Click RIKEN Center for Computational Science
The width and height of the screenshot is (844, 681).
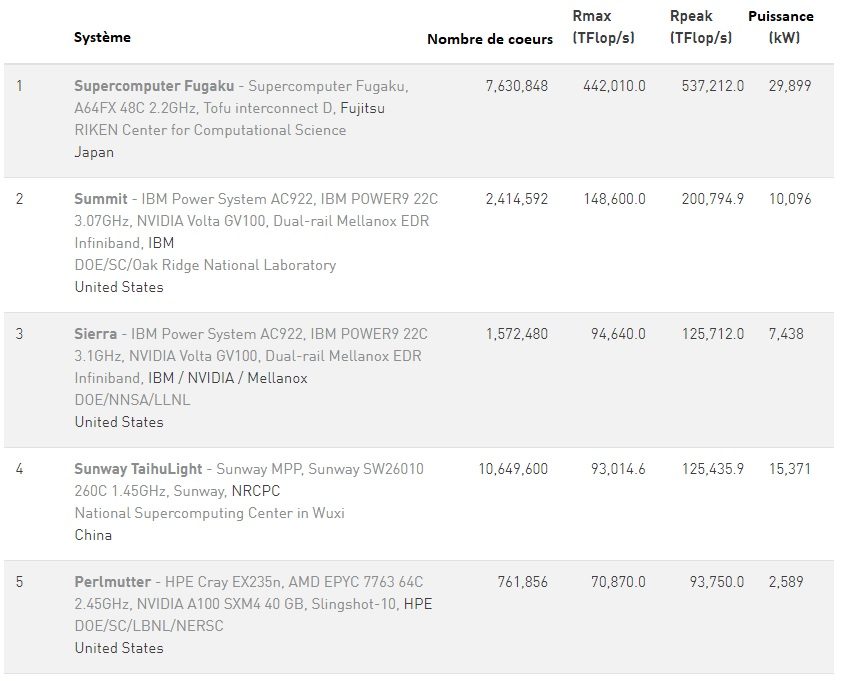point(210,130)
